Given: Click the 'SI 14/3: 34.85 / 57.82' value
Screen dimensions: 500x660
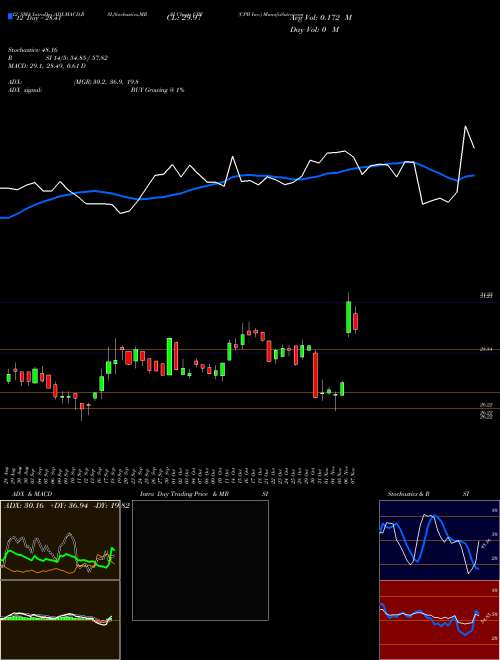Looking at the screenshot, I should [x=77, y=58].
